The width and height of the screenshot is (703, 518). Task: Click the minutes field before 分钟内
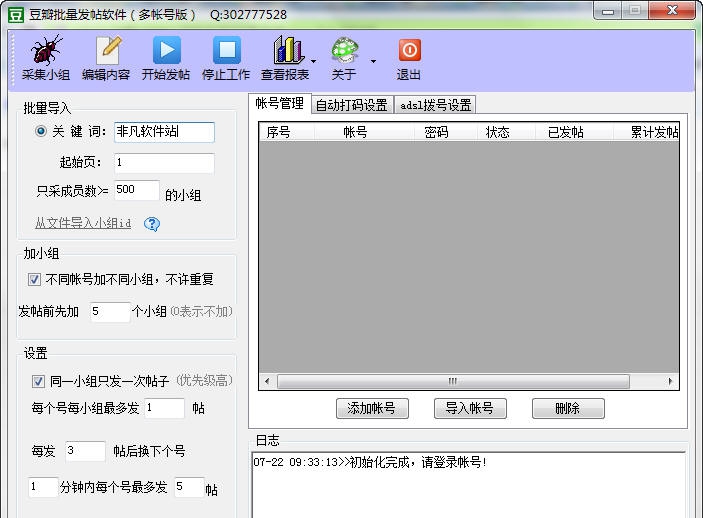point(43,487)
